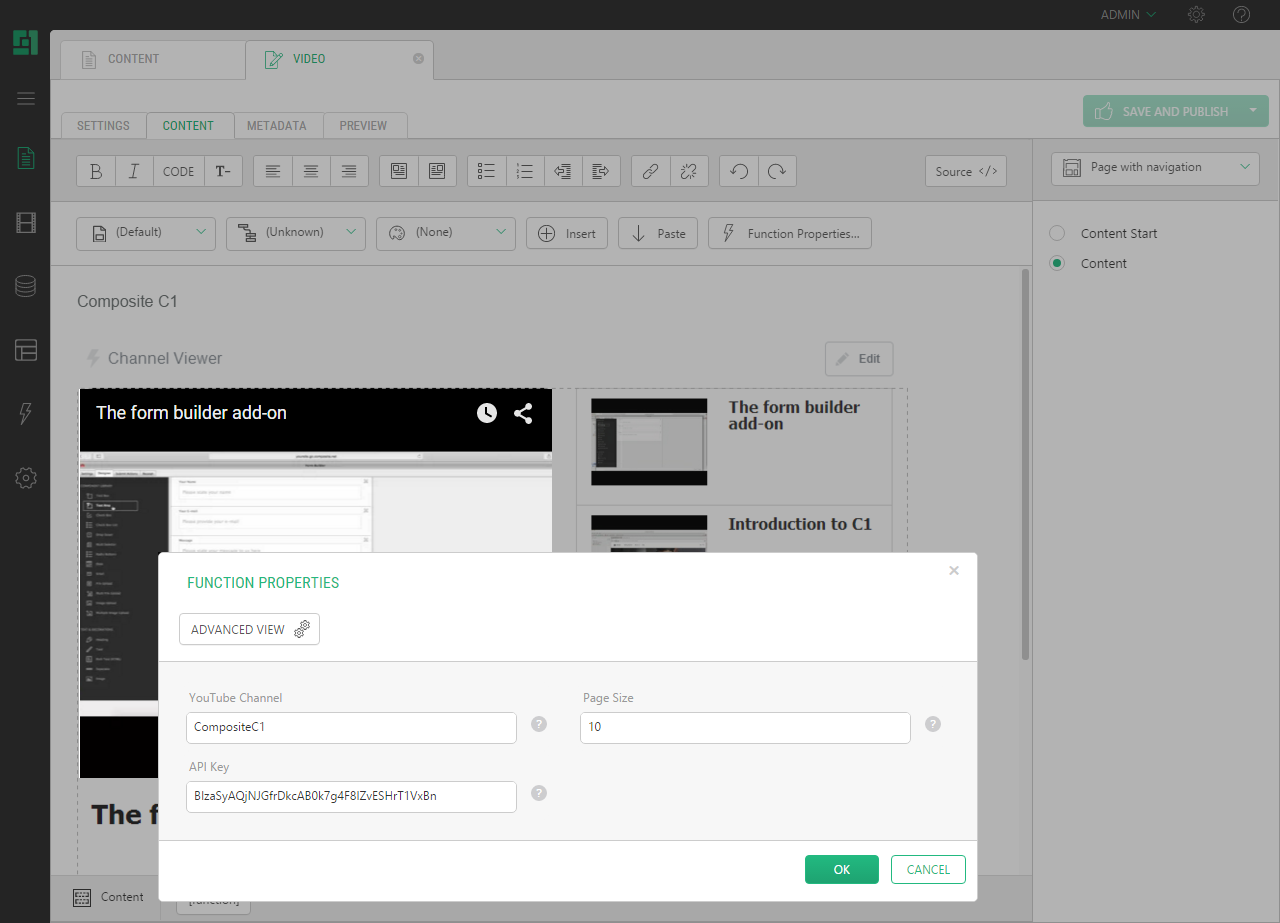The image size is (1280, 923).
Task: Open the ADMIN user dropdown
Action: 1128,15
